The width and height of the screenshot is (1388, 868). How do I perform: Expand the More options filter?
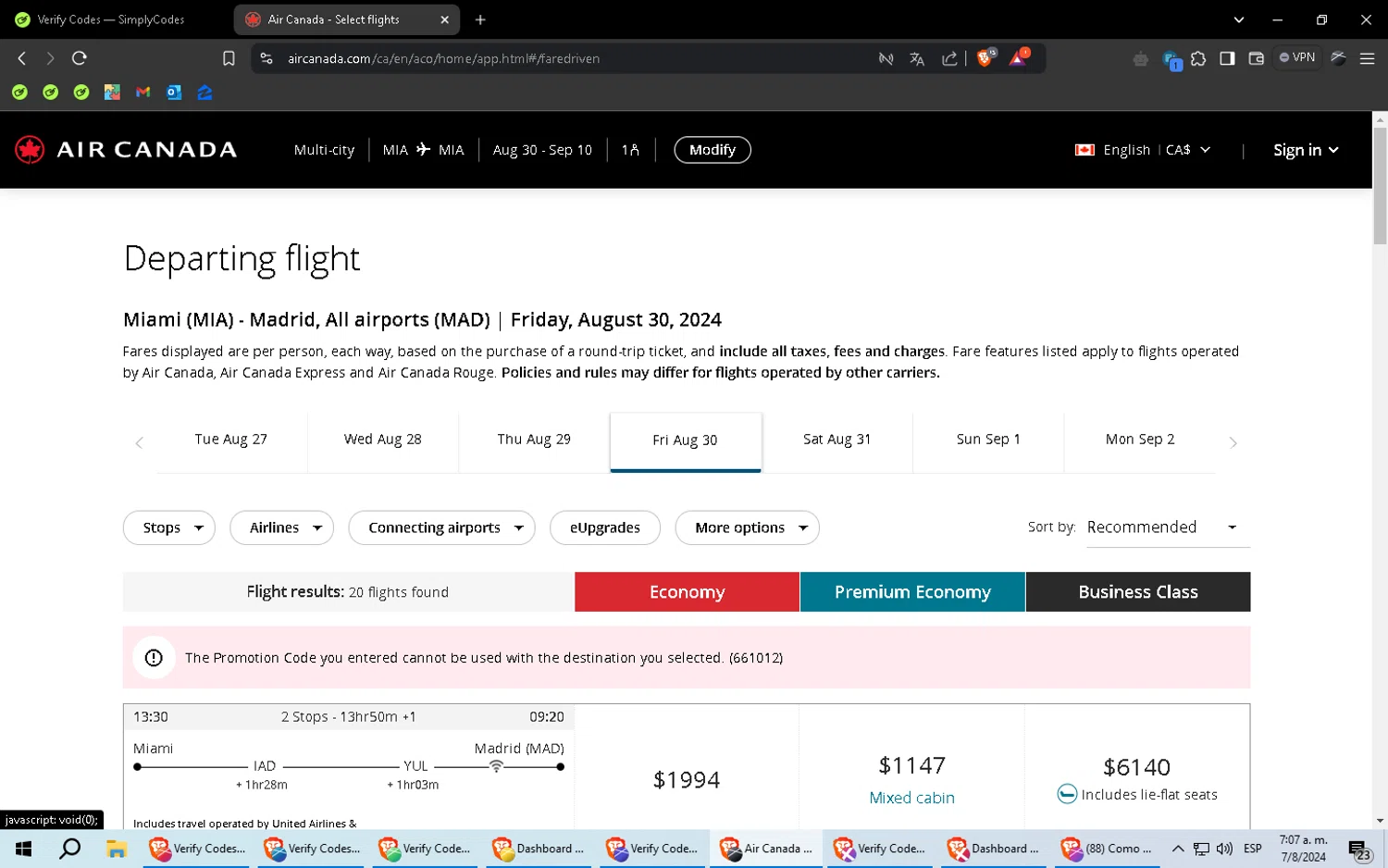[x=748, y=527]
